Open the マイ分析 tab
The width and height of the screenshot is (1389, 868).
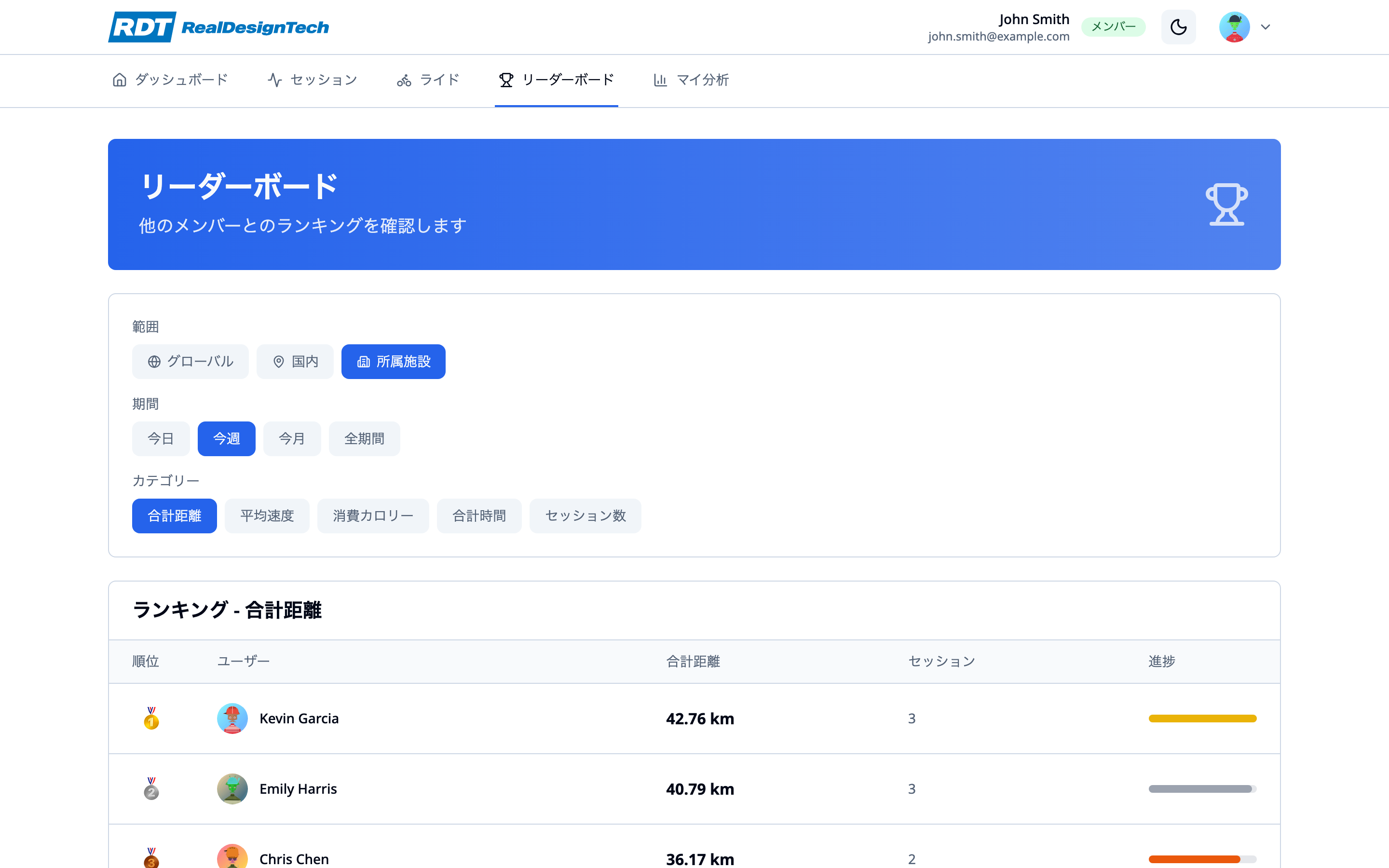(x=691, y=80)
